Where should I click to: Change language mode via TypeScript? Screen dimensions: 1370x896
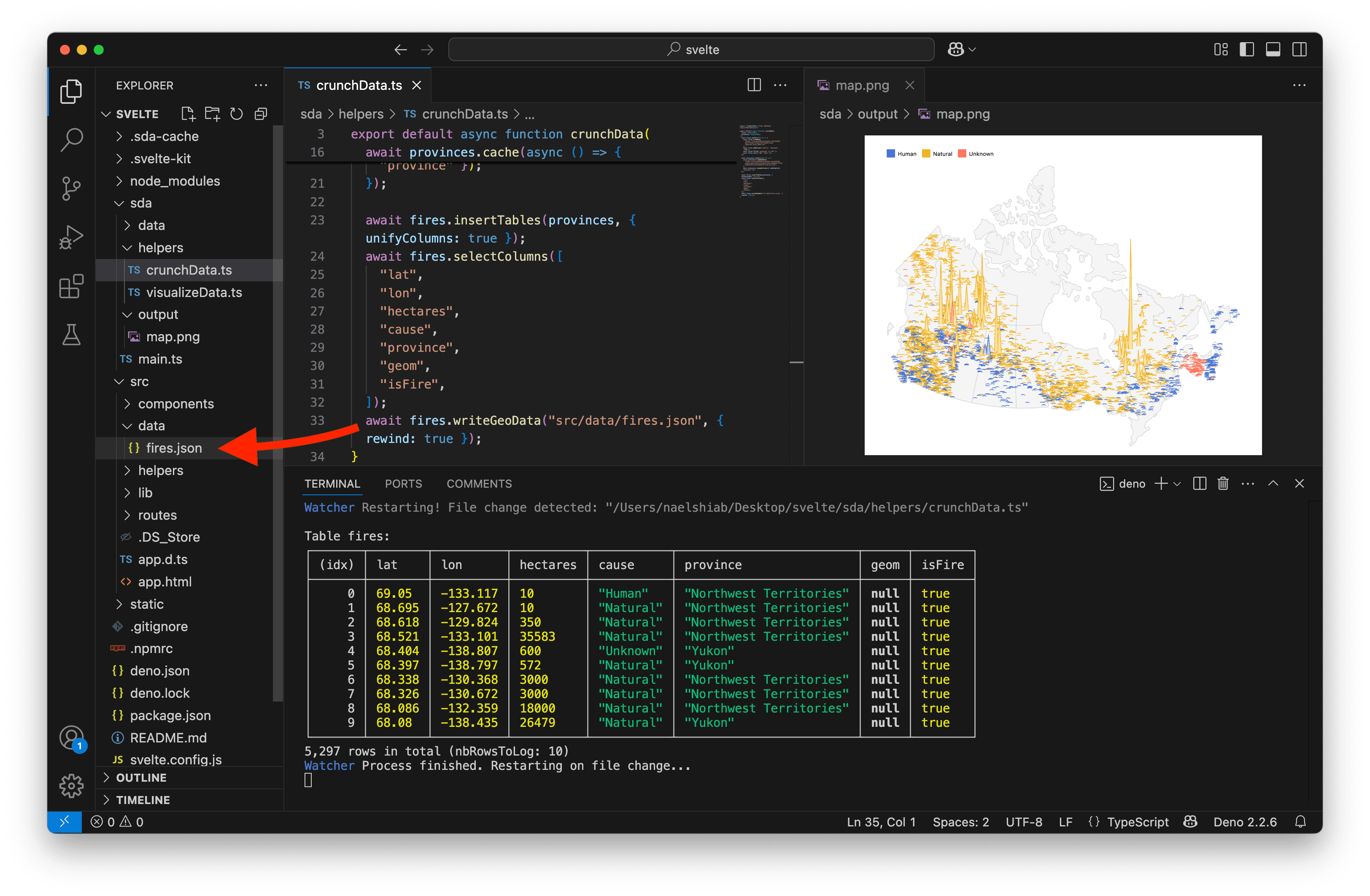(1138, 822)
